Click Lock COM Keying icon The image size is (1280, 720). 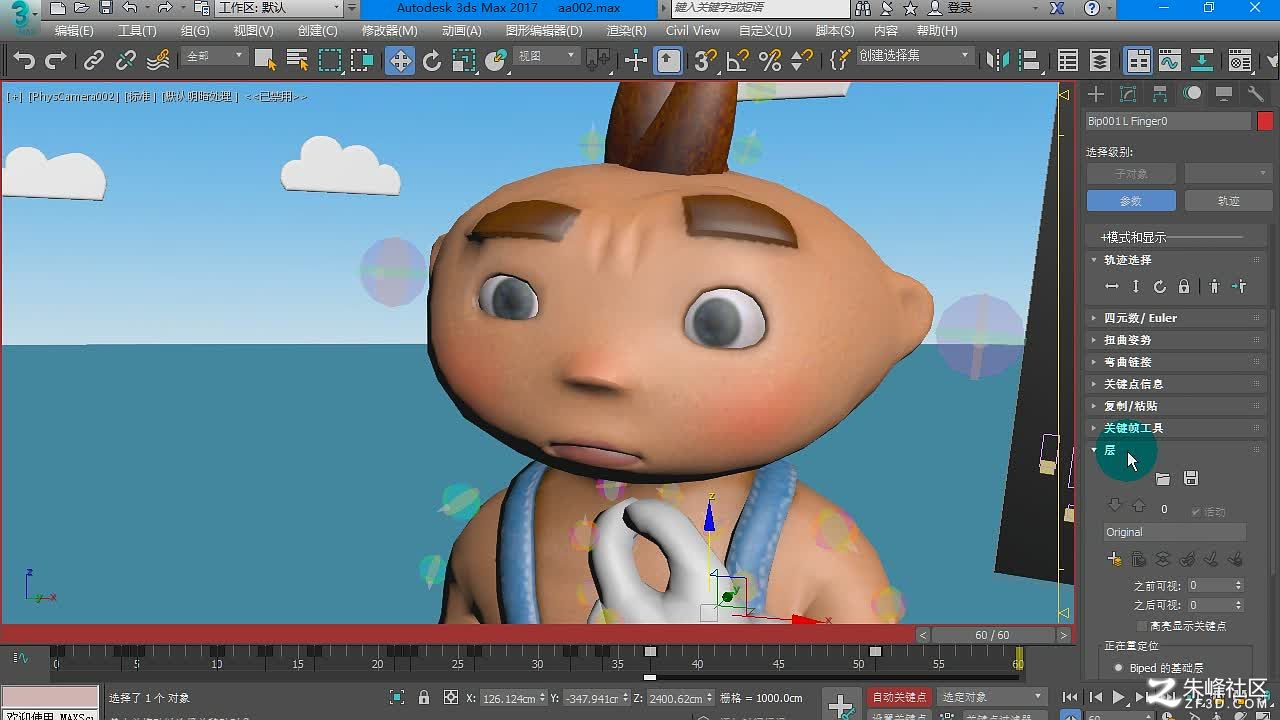click(1184, 287)
